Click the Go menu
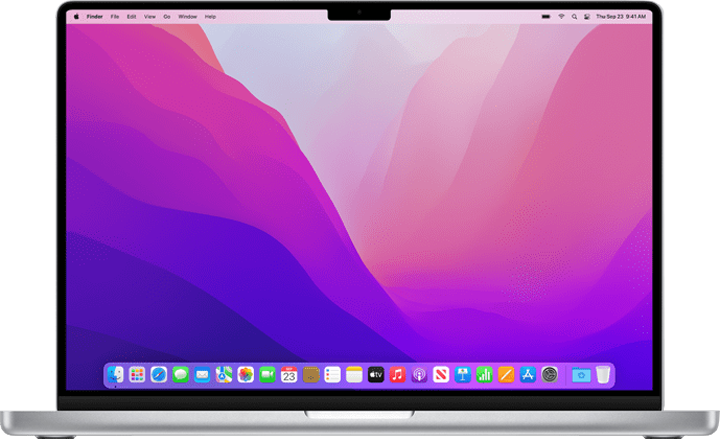This screenshot has width=720, height=439. coord(166,17)
